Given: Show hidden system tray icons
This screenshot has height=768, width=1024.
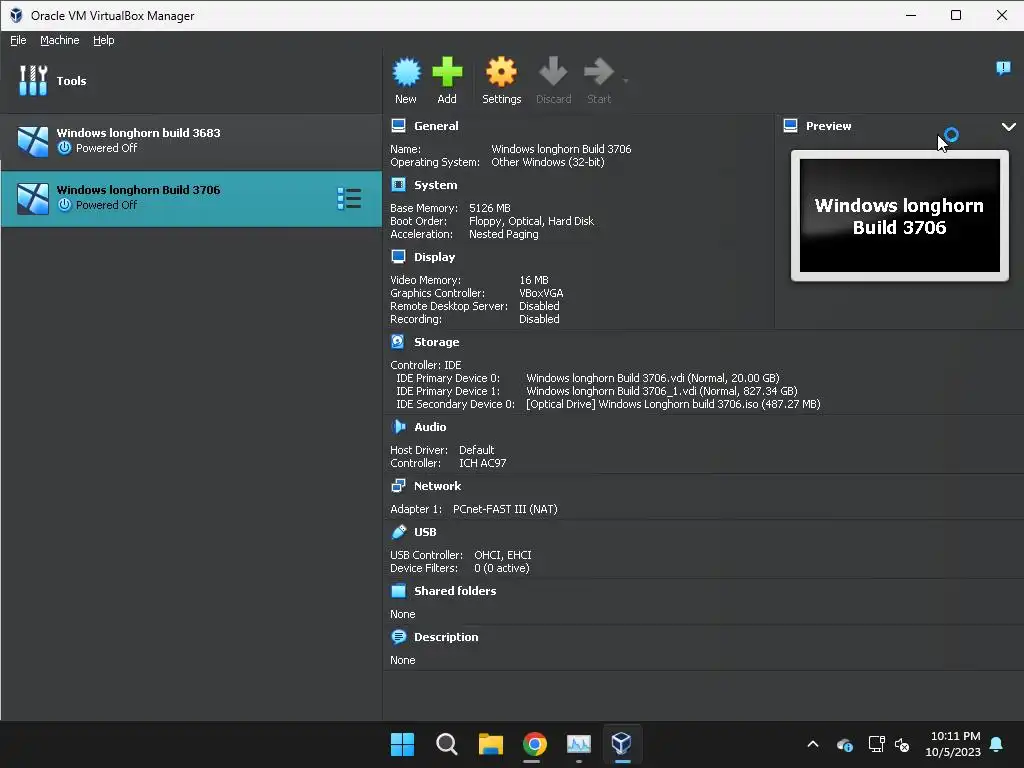Looking at the screenshot, I should coord(812,744).
